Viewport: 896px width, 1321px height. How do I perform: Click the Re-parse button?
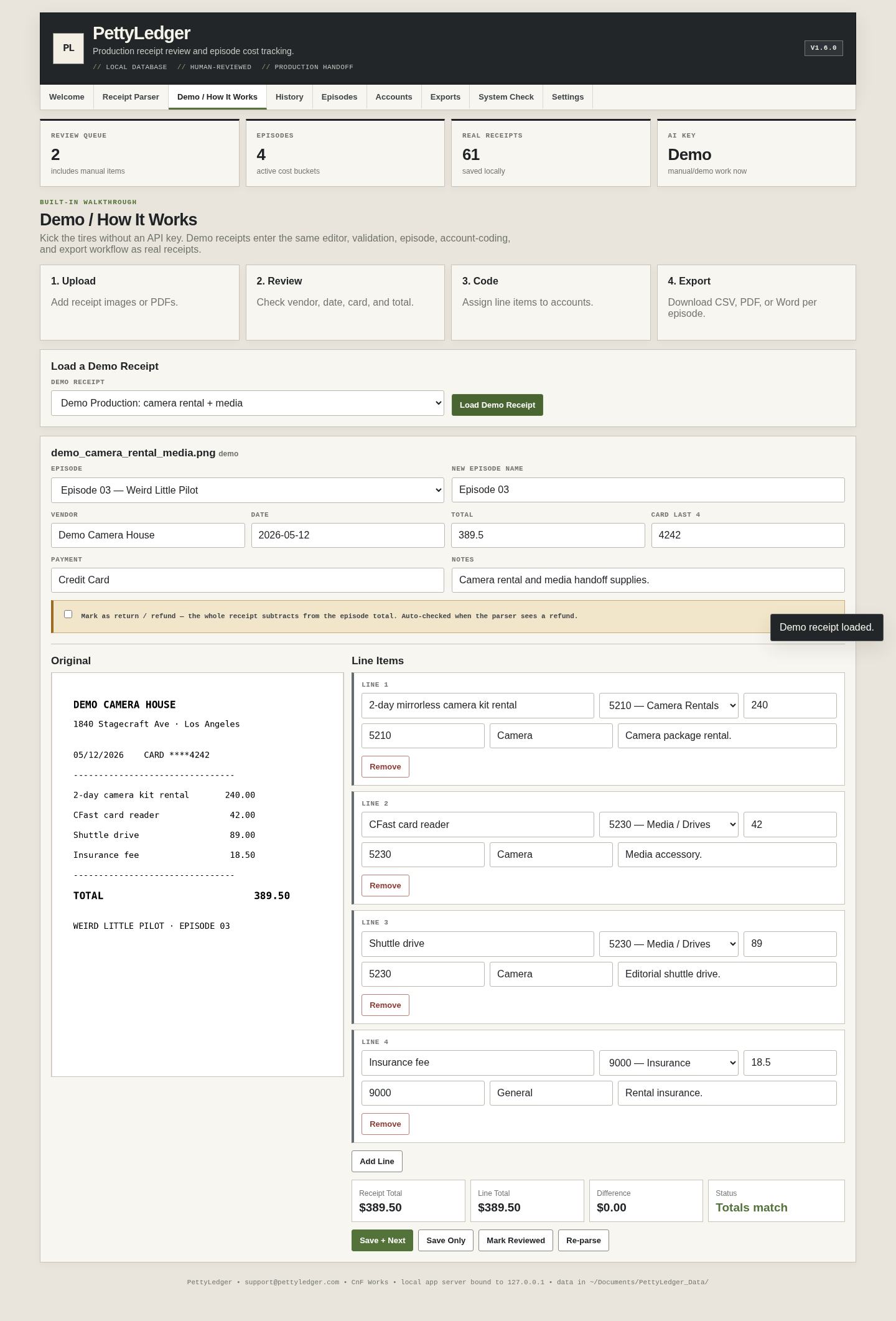(x=584, y=1241)
